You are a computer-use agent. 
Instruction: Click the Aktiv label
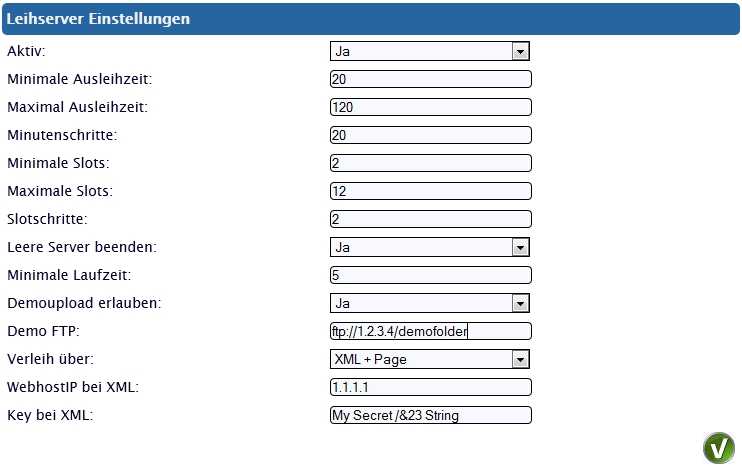[26, 51]
